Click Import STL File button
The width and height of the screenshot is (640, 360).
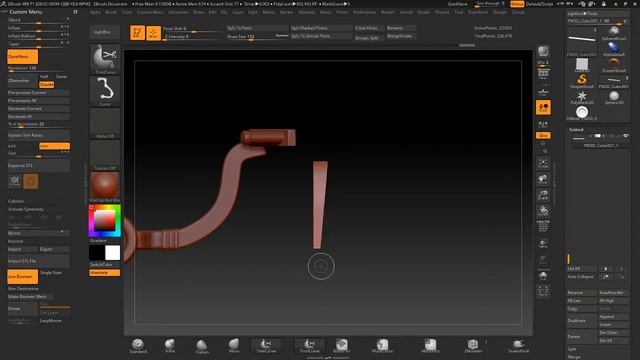38,261
